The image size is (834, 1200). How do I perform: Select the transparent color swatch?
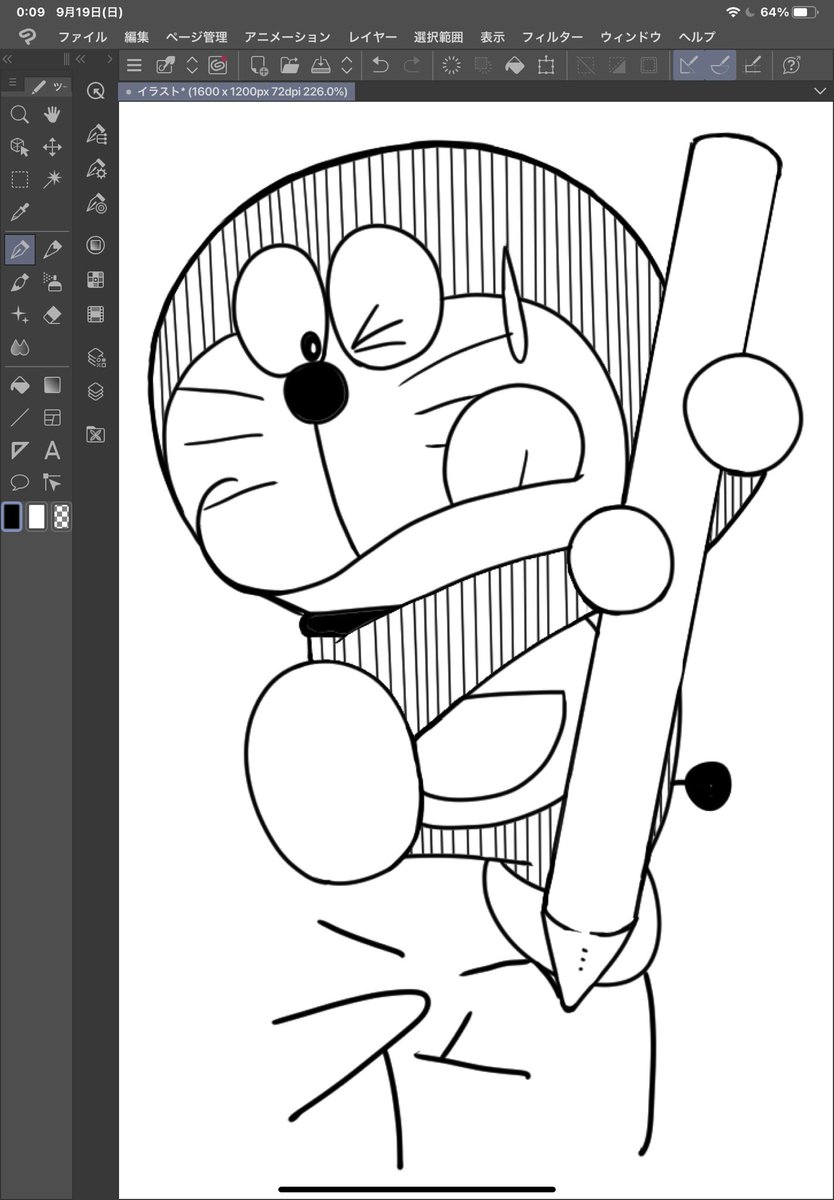tap(61, 517)
